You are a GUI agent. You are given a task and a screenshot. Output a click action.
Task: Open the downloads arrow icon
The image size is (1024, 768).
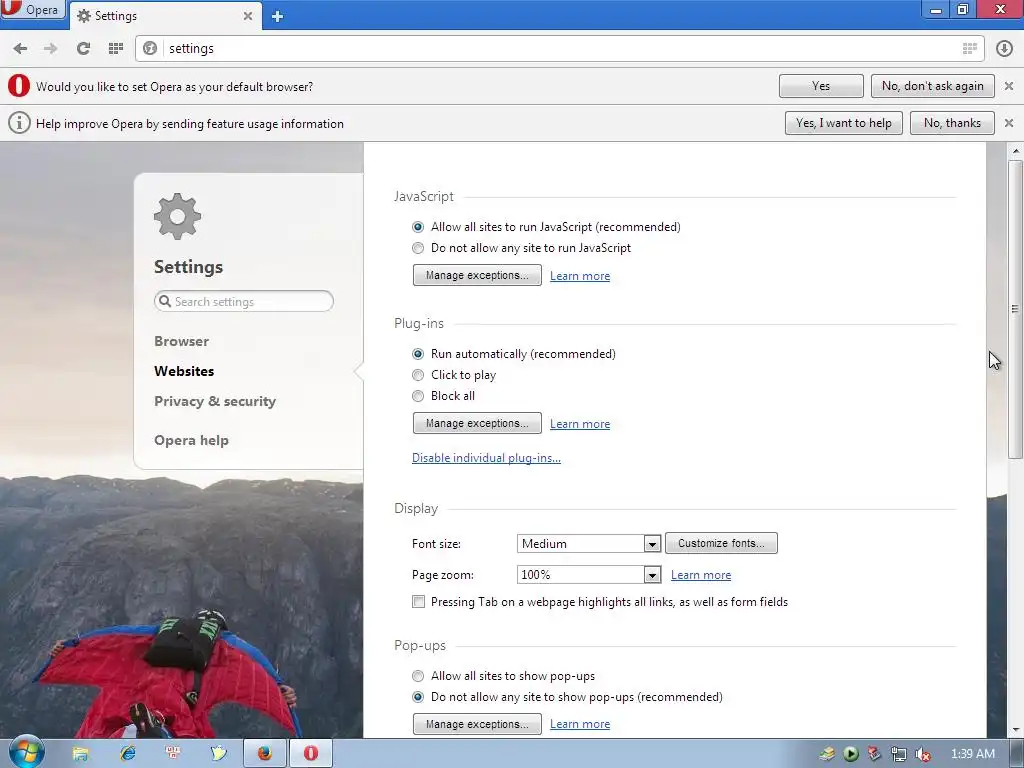(1004, 48)
